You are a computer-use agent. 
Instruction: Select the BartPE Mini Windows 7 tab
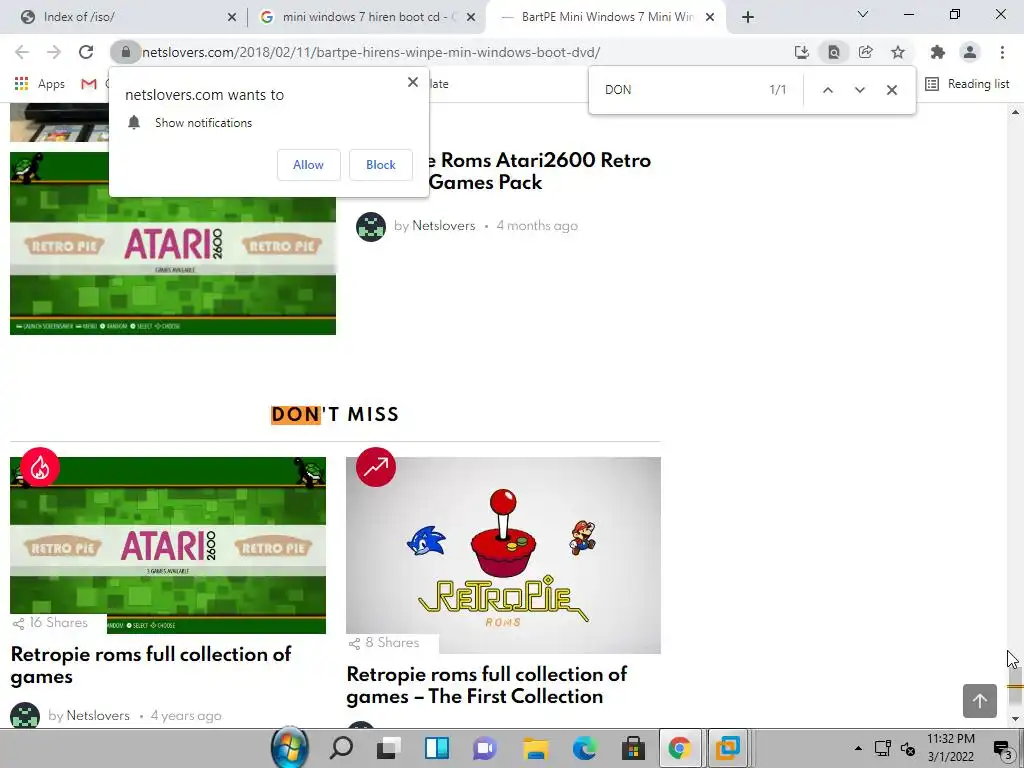607,17
